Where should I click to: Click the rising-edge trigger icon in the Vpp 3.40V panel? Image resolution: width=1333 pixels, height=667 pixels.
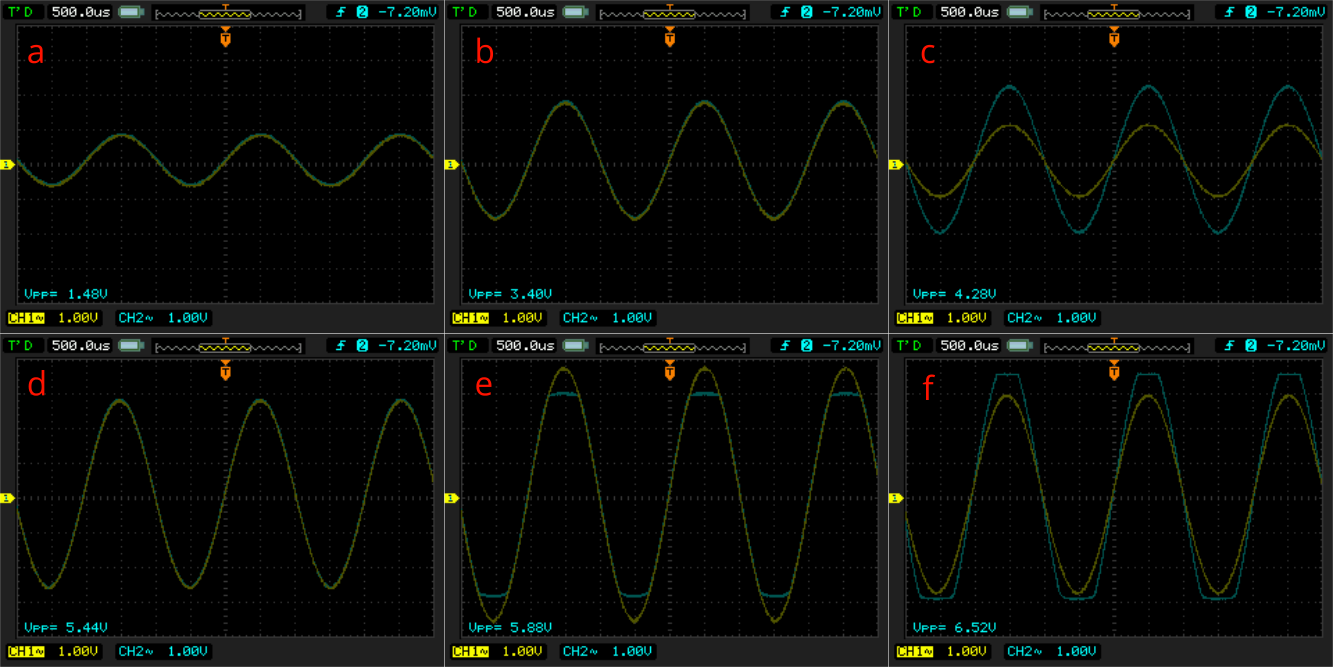point(784,12)
